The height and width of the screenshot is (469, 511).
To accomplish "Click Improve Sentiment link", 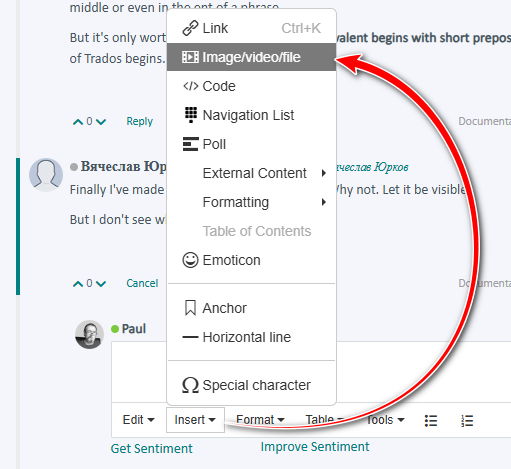I will coord(315,446).
